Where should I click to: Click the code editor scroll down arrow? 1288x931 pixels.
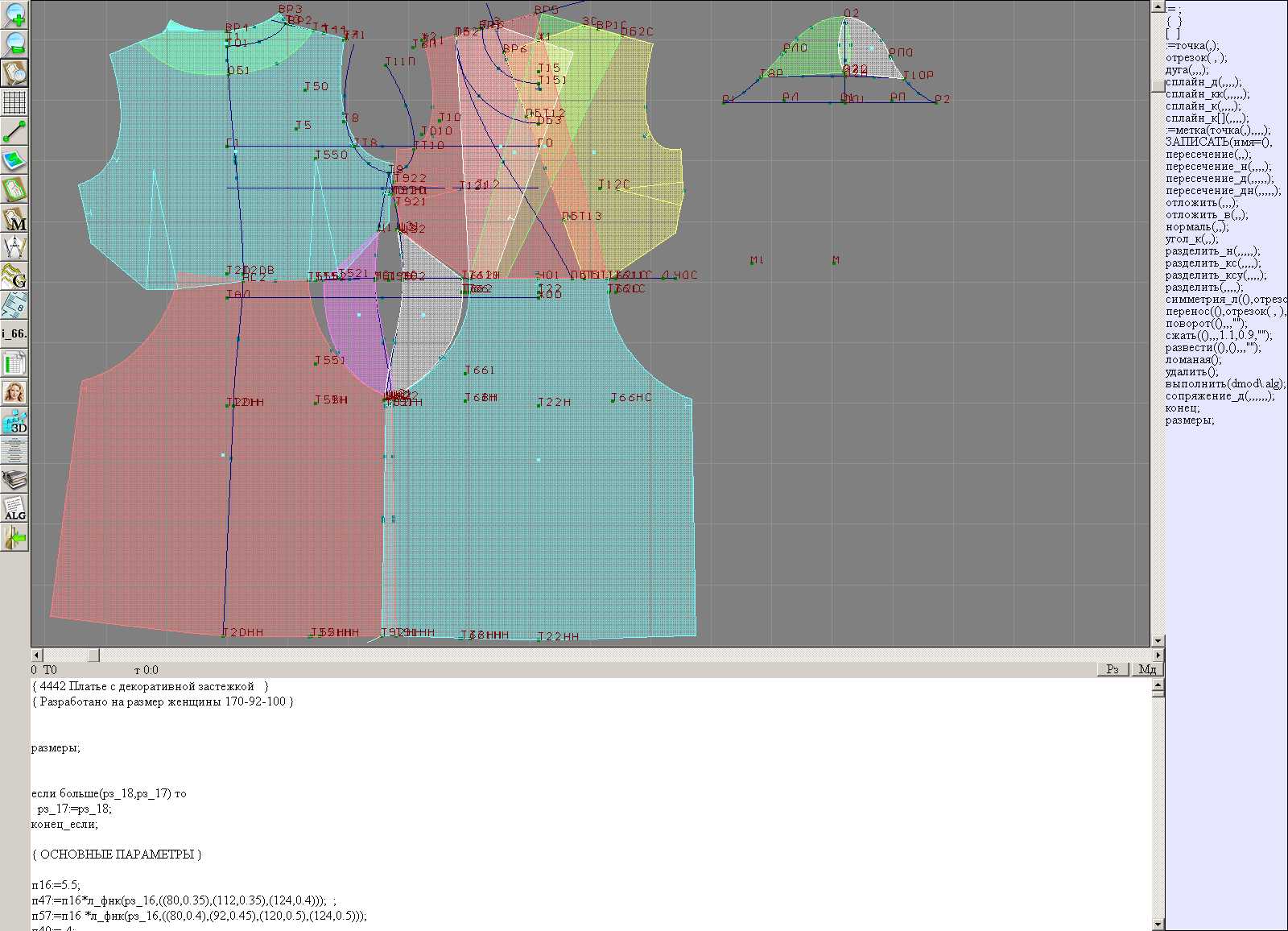pos(1158,925)
